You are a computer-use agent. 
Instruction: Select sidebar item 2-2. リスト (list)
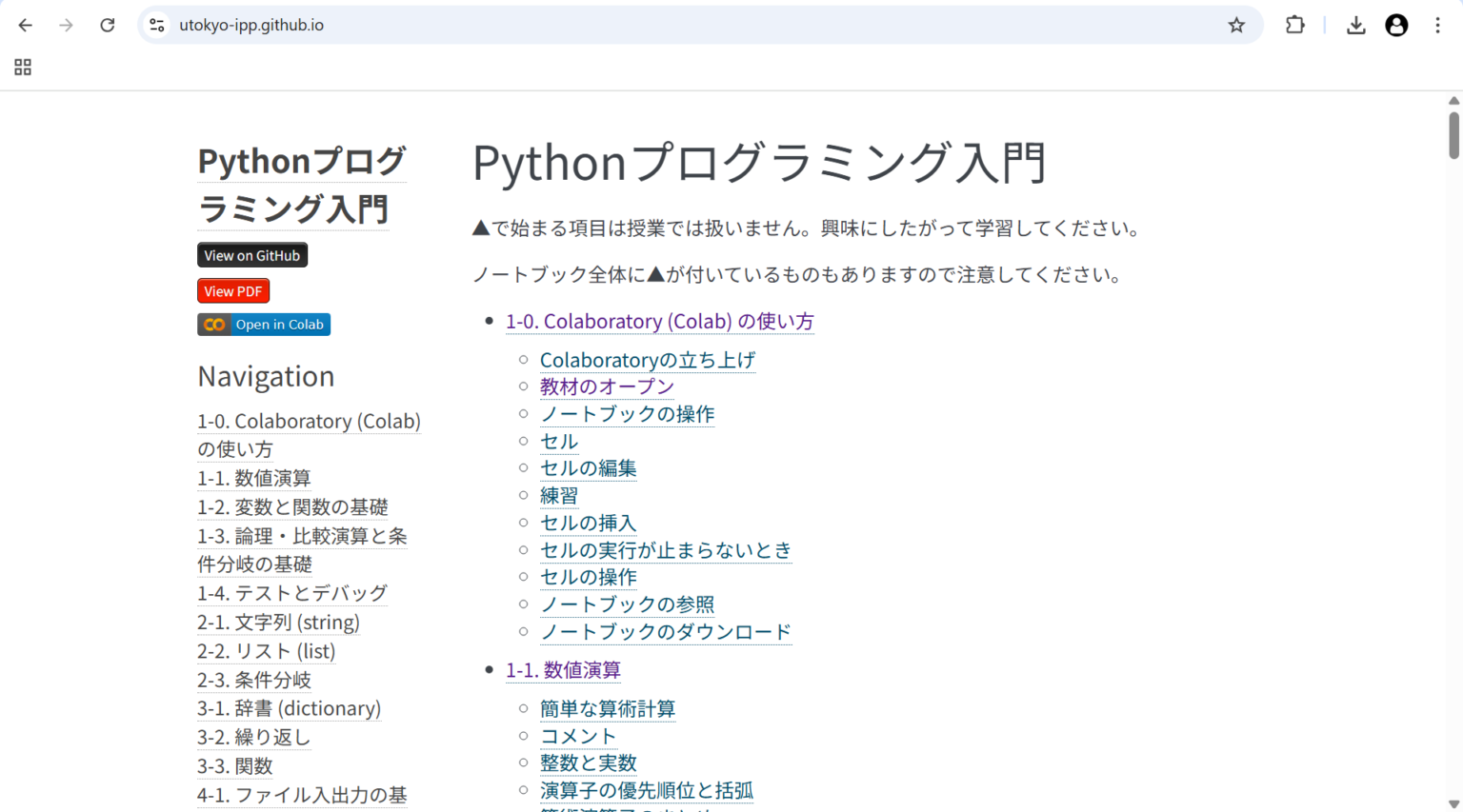(266, 651)
